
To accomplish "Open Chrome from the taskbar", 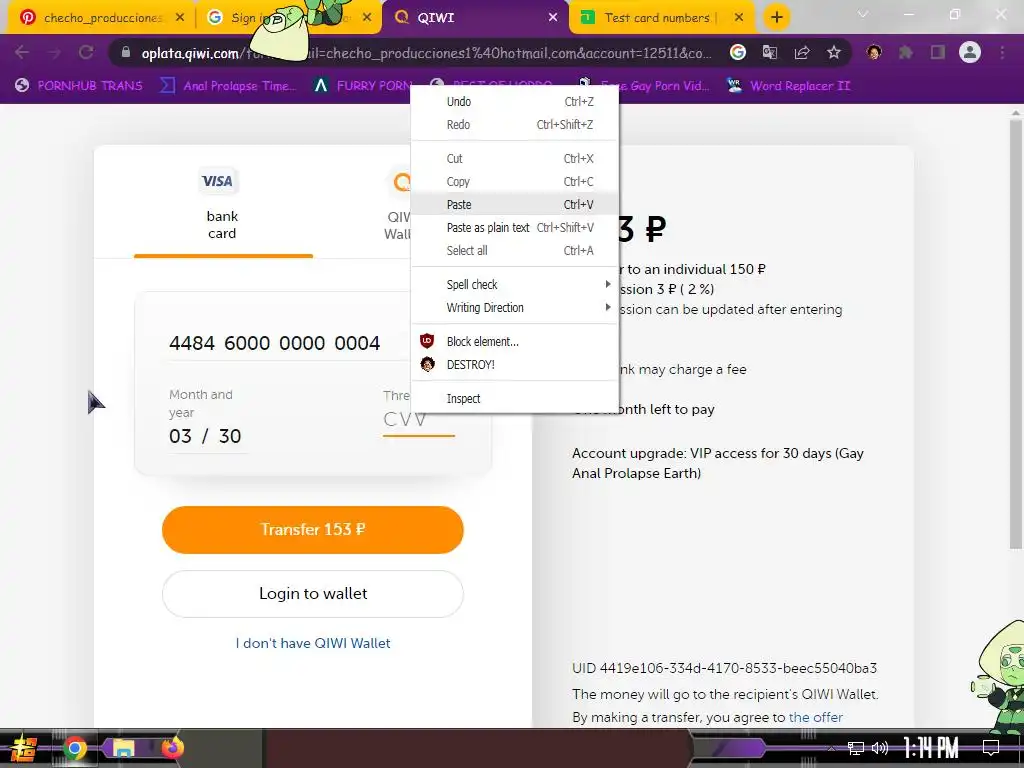I will click(x=74, y=748).
